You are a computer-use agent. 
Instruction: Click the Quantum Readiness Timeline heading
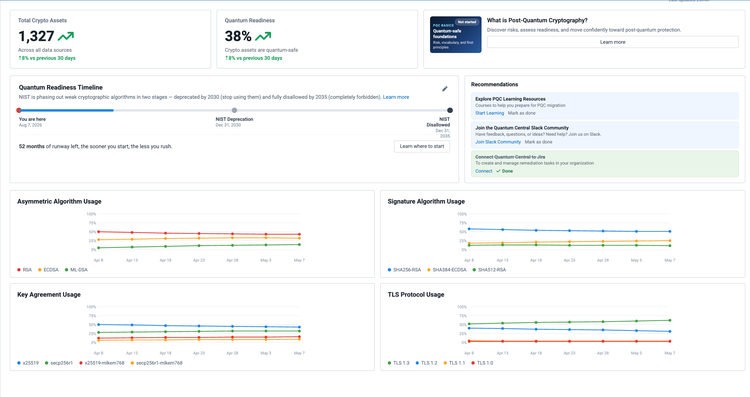point(61,88)
